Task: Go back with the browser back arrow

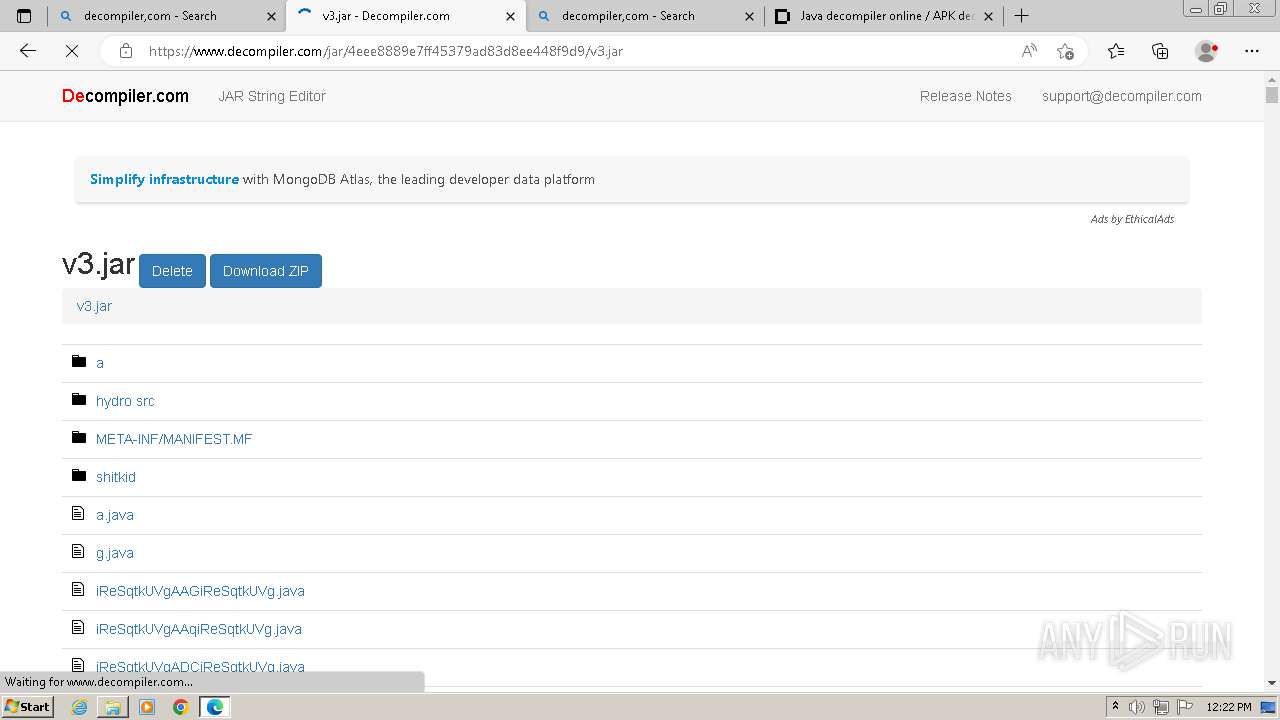Action: [x=28, y=51]
